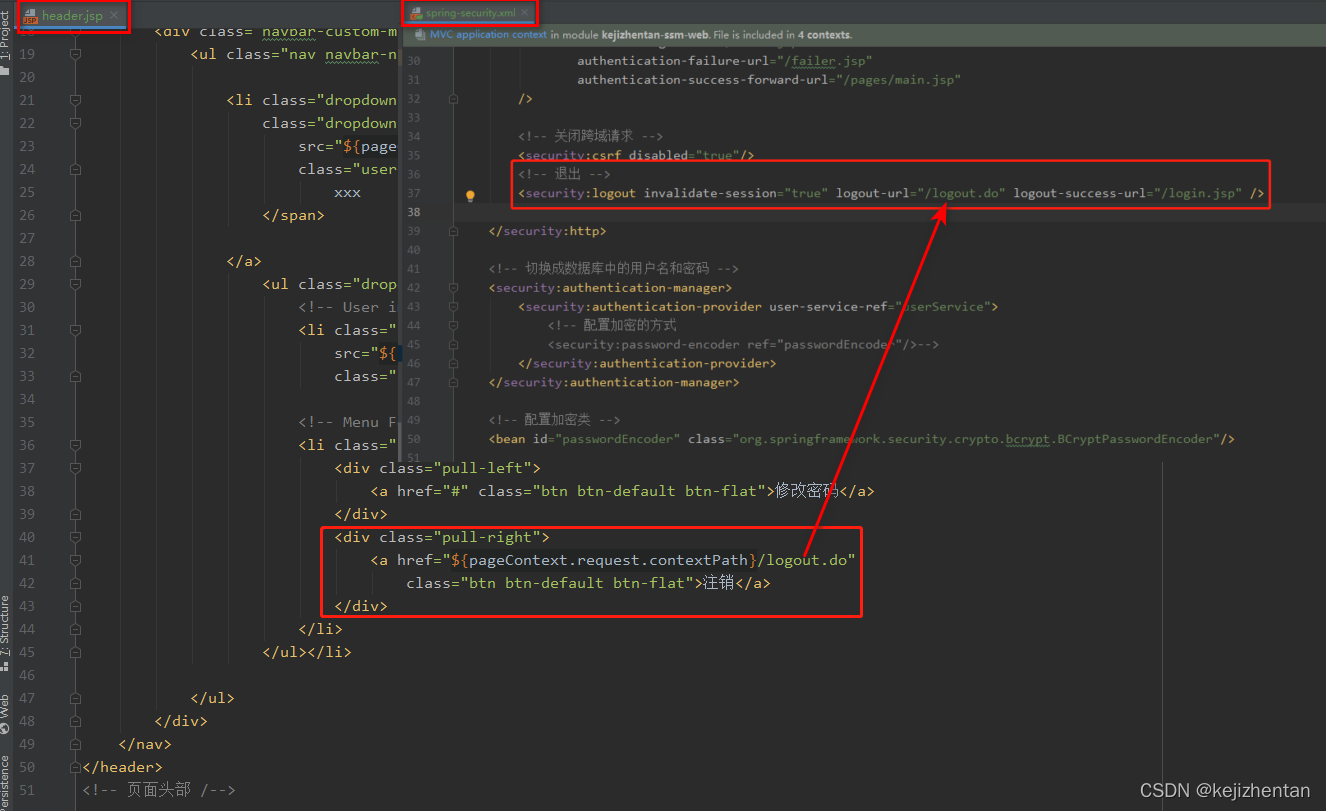Click the 配置加密类 comment line
The height and width of the screenshot is (811, 1326).
[x=555, y=420]
